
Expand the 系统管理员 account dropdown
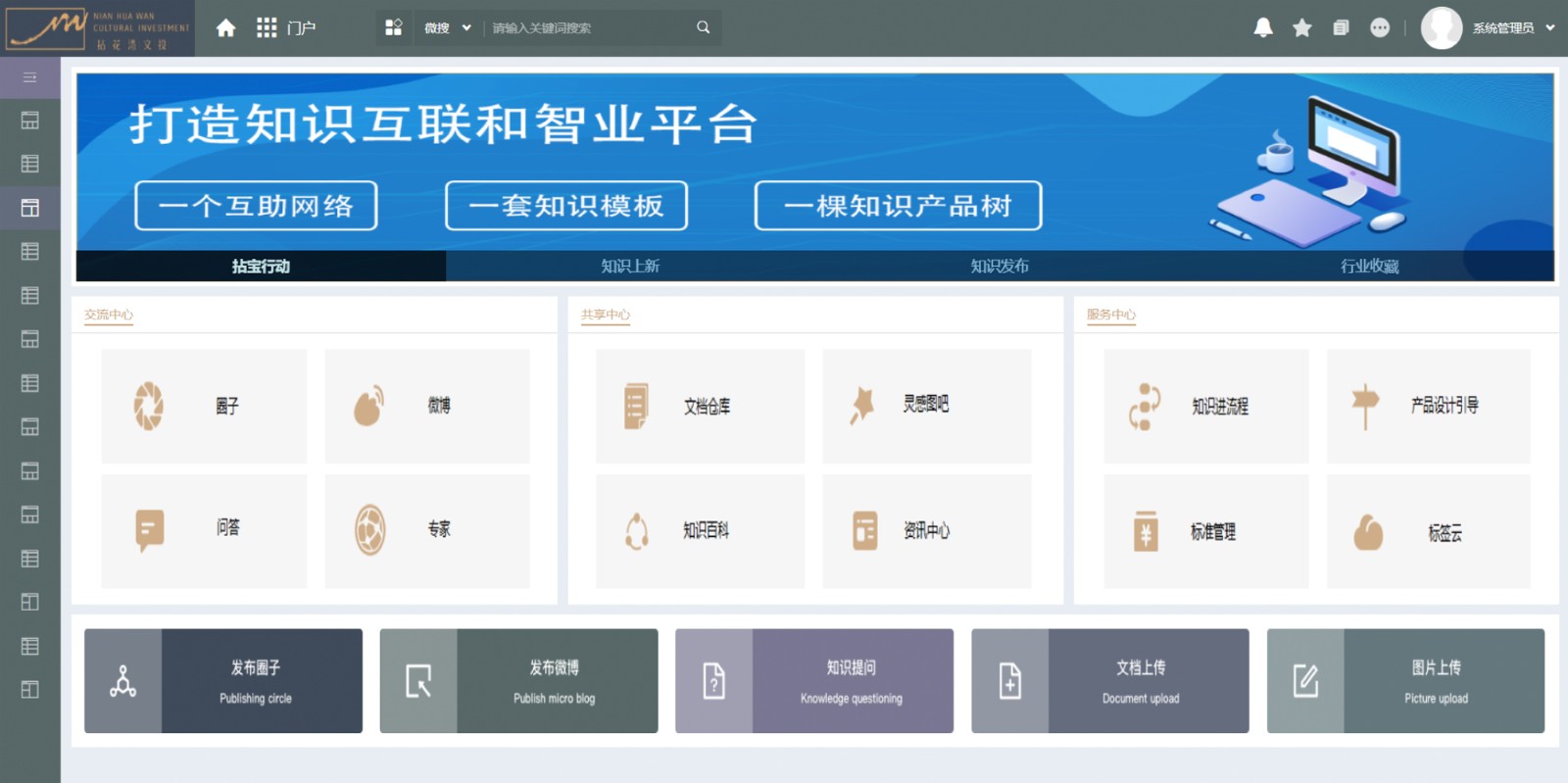click(x=1513, y=27)
